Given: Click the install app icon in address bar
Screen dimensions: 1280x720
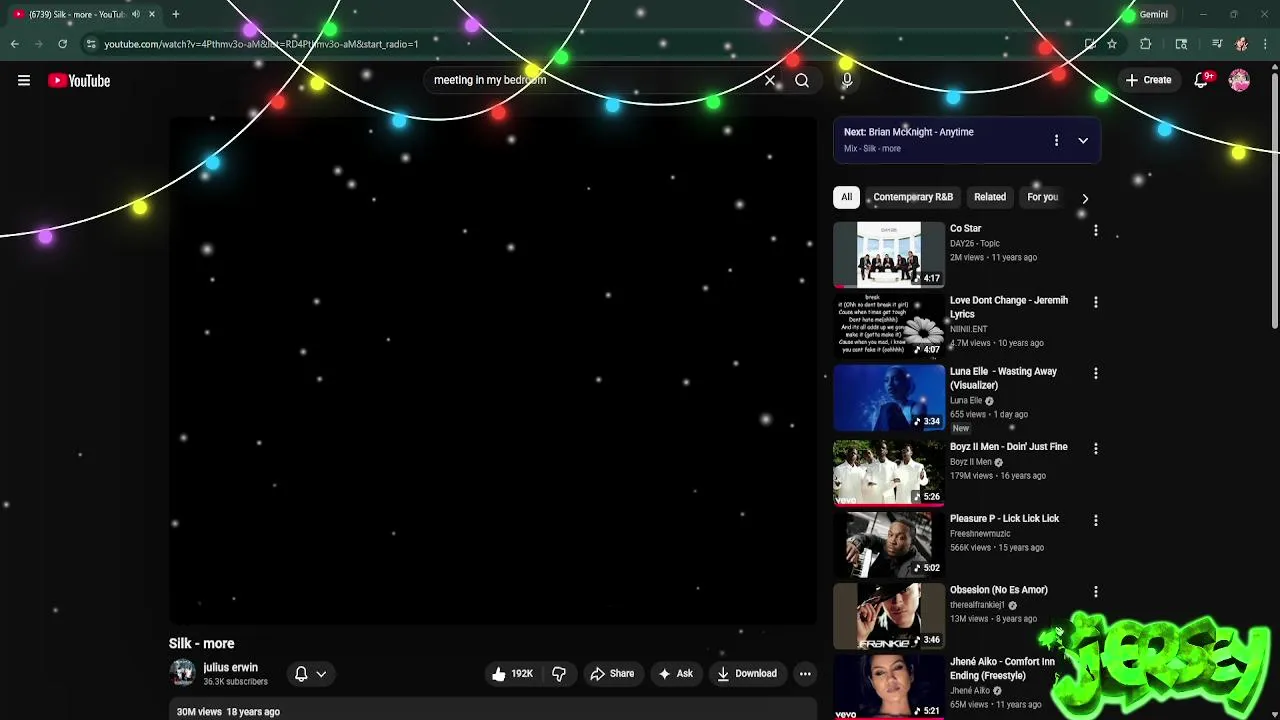Looking at the screenshot, I should point(1090,44).
